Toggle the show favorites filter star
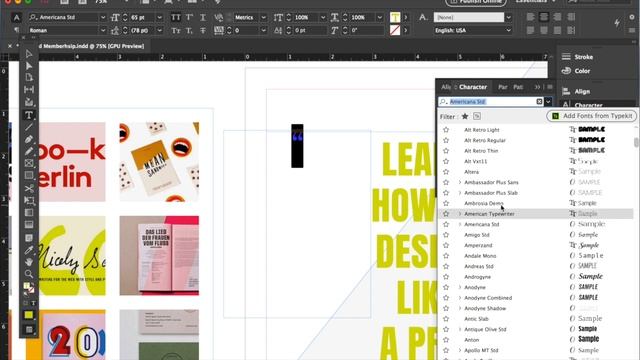This screenshot has height=360, width=640. point(465,116)
